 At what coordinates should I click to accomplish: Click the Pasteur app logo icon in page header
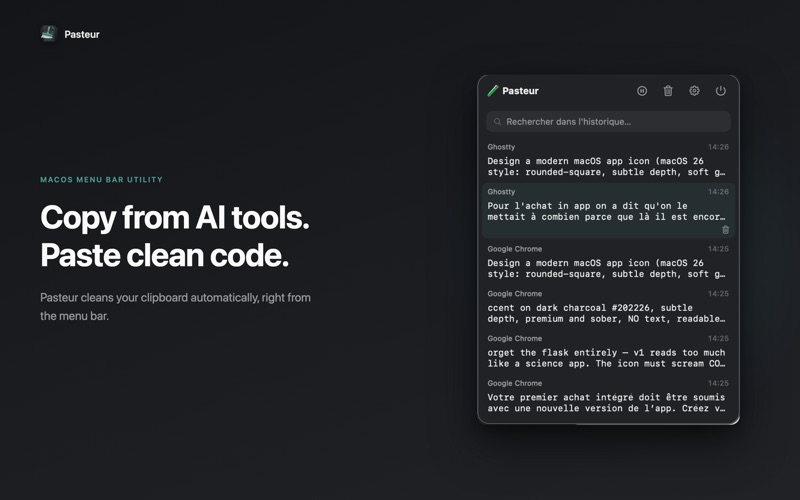coord(48,34)
